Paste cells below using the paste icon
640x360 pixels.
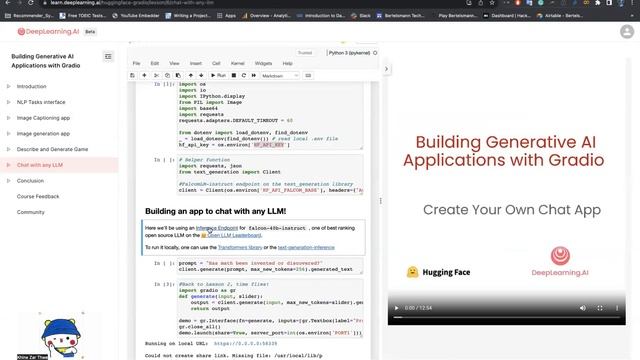[178, 76]
